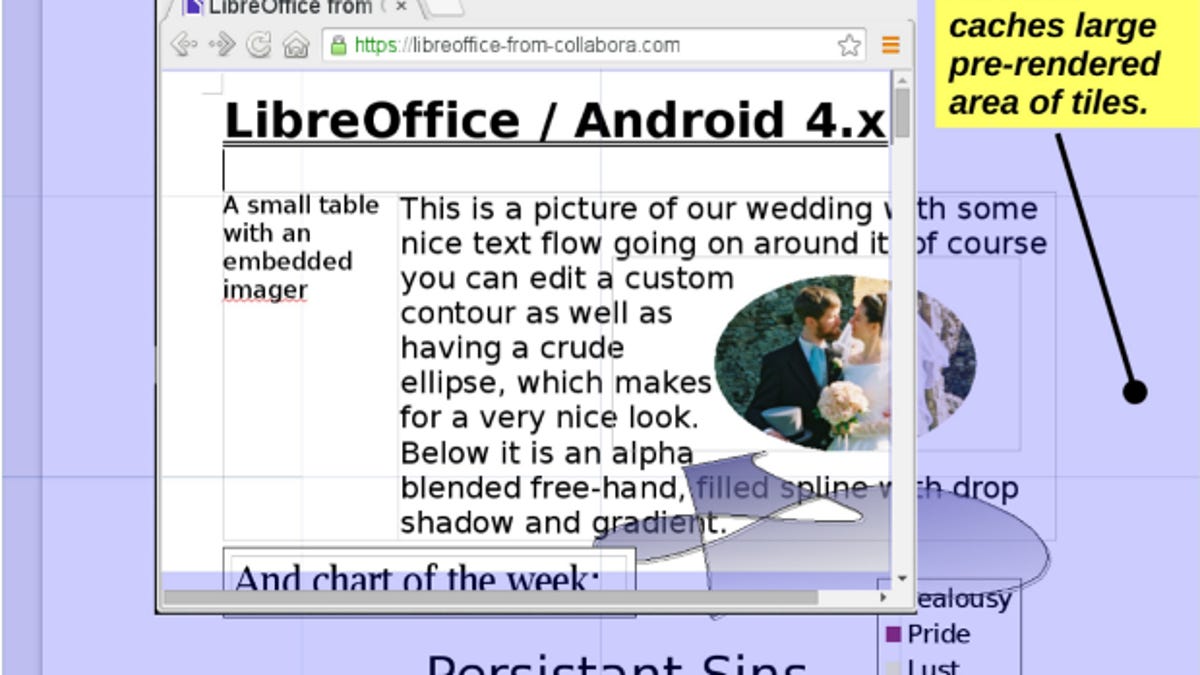Click the "Pride" legend label
Viewport: 1200px width, 675px height.
click(x=939, y=634)
